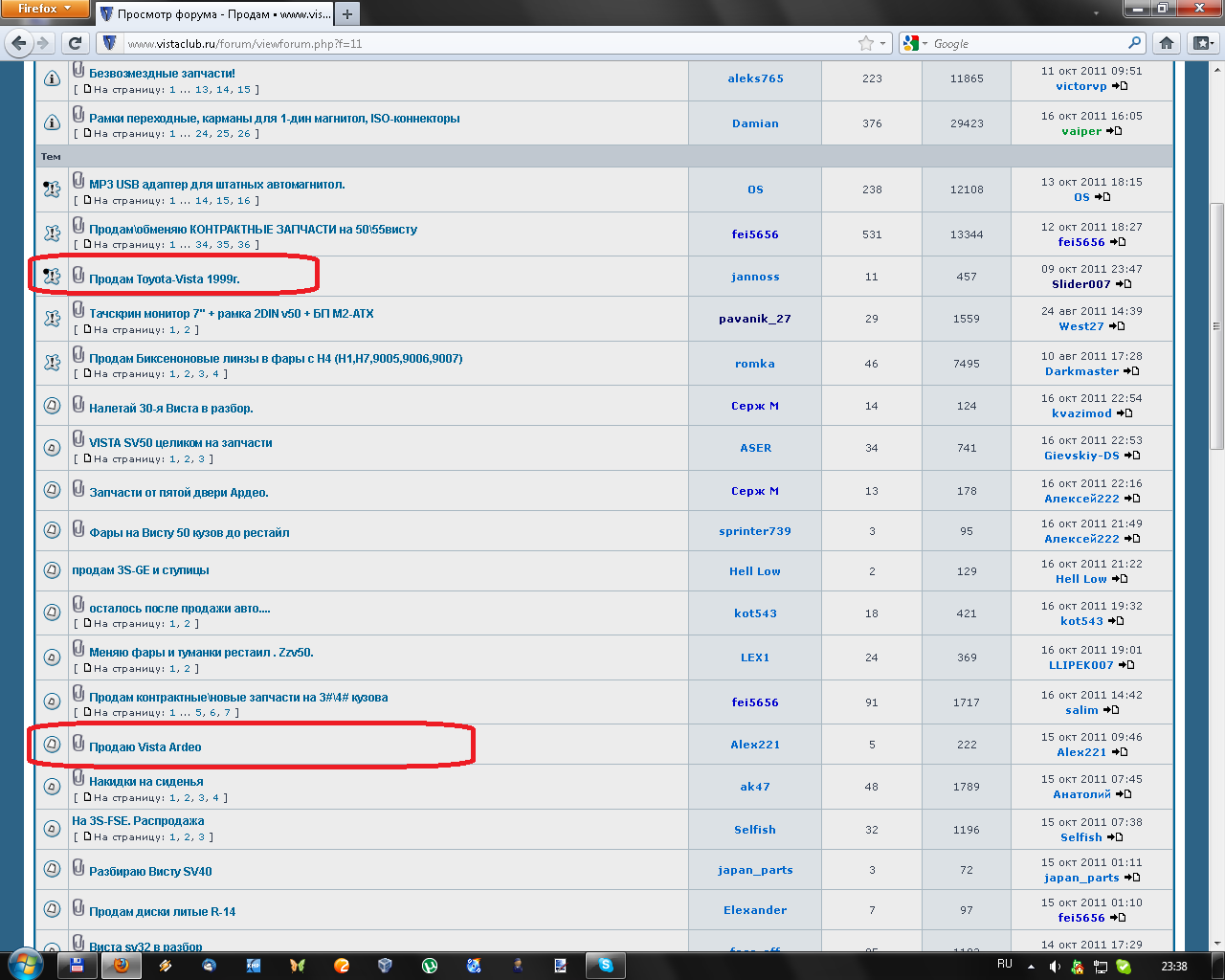Switch to the Просмотр форума tab
The image size is (1225, 980).
tap(217, 14)
